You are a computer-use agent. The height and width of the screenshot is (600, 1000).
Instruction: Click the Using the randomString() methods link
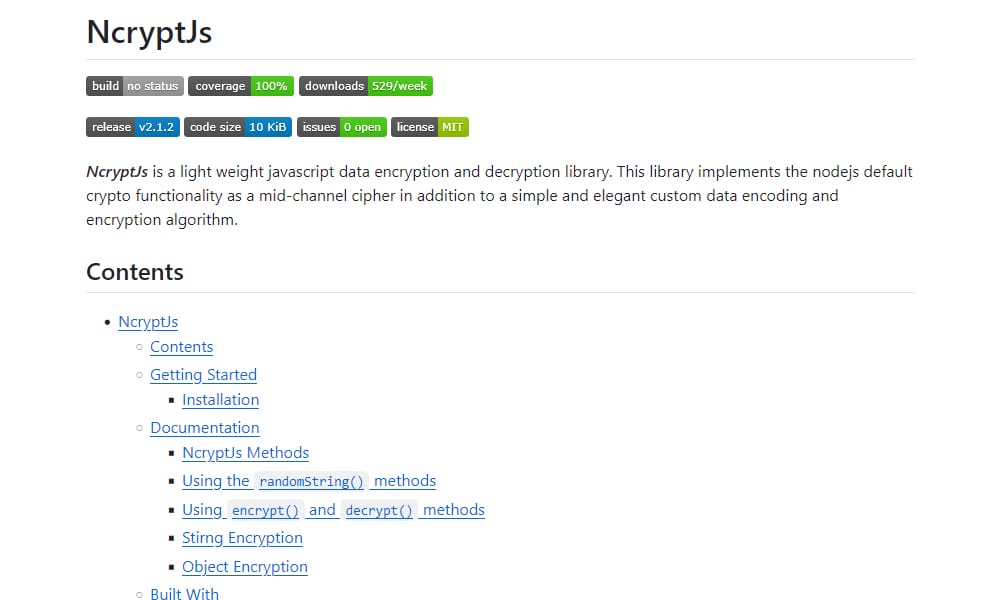point(308,481)
